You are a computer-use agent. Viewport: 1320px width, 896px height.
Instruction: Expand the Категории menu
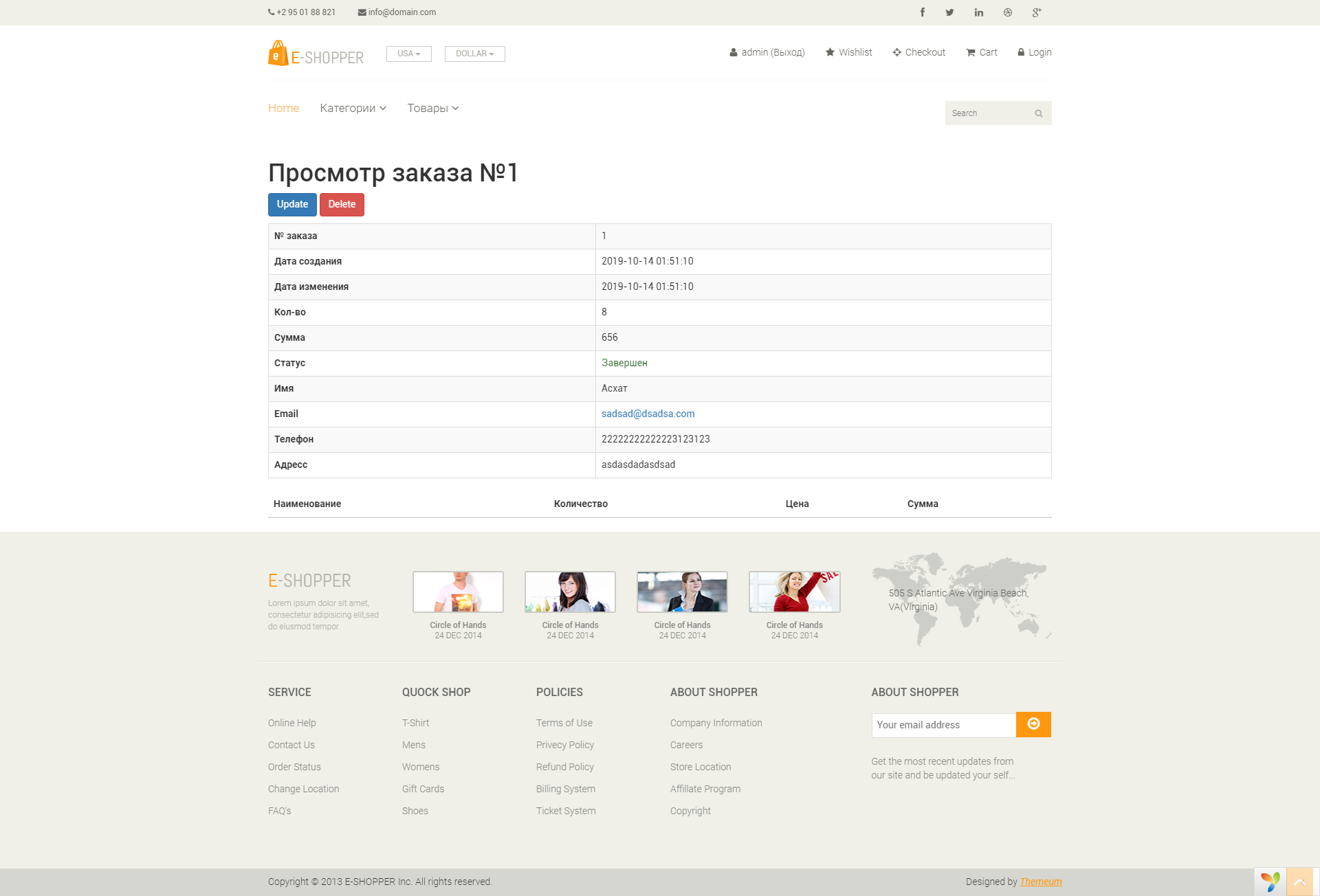(x=353, y=108)
